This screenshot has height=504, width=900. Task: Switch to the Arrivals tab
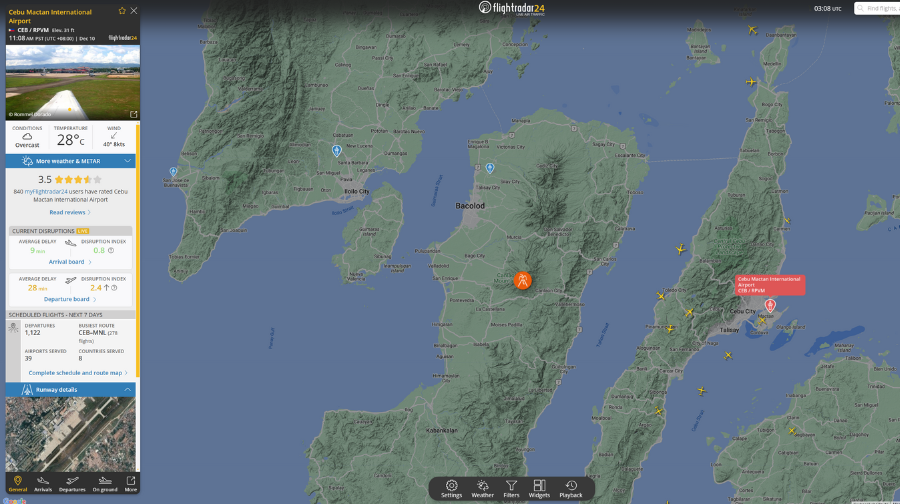point(43,483)
